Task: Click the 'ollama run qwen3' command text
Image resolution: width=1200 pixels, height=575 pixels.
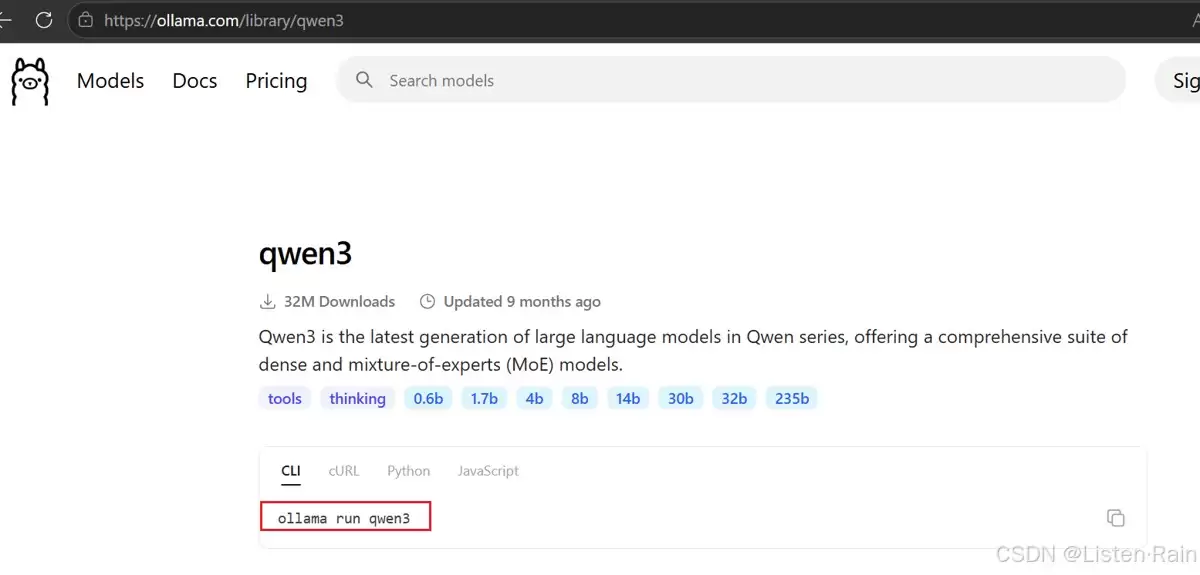Action: click(344, 518)
